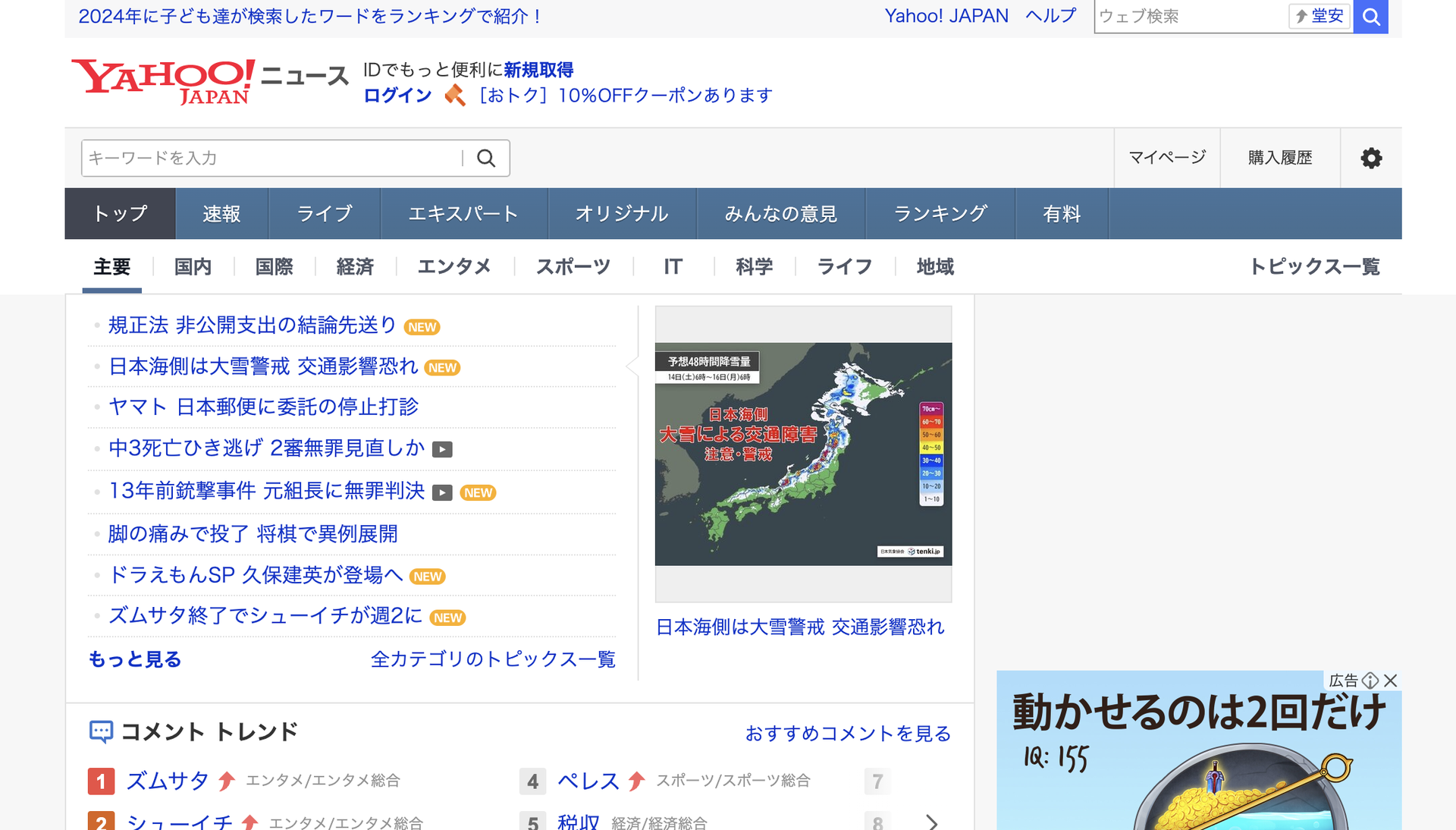Focus the キーワードを入力 search field
1456x830 pixels.
point(273,158)
